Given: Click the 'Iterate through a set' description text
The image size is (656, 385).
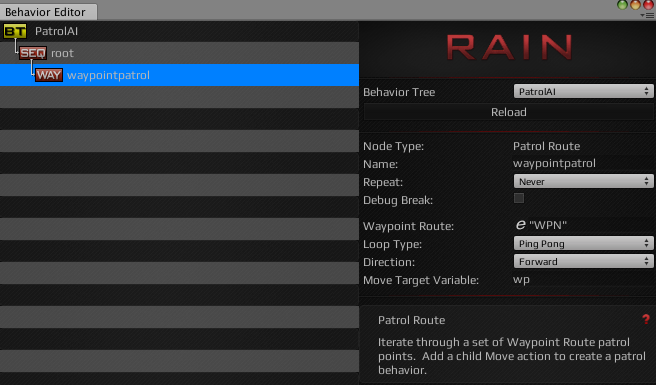Looking at the screenshot, I should 512,356.
